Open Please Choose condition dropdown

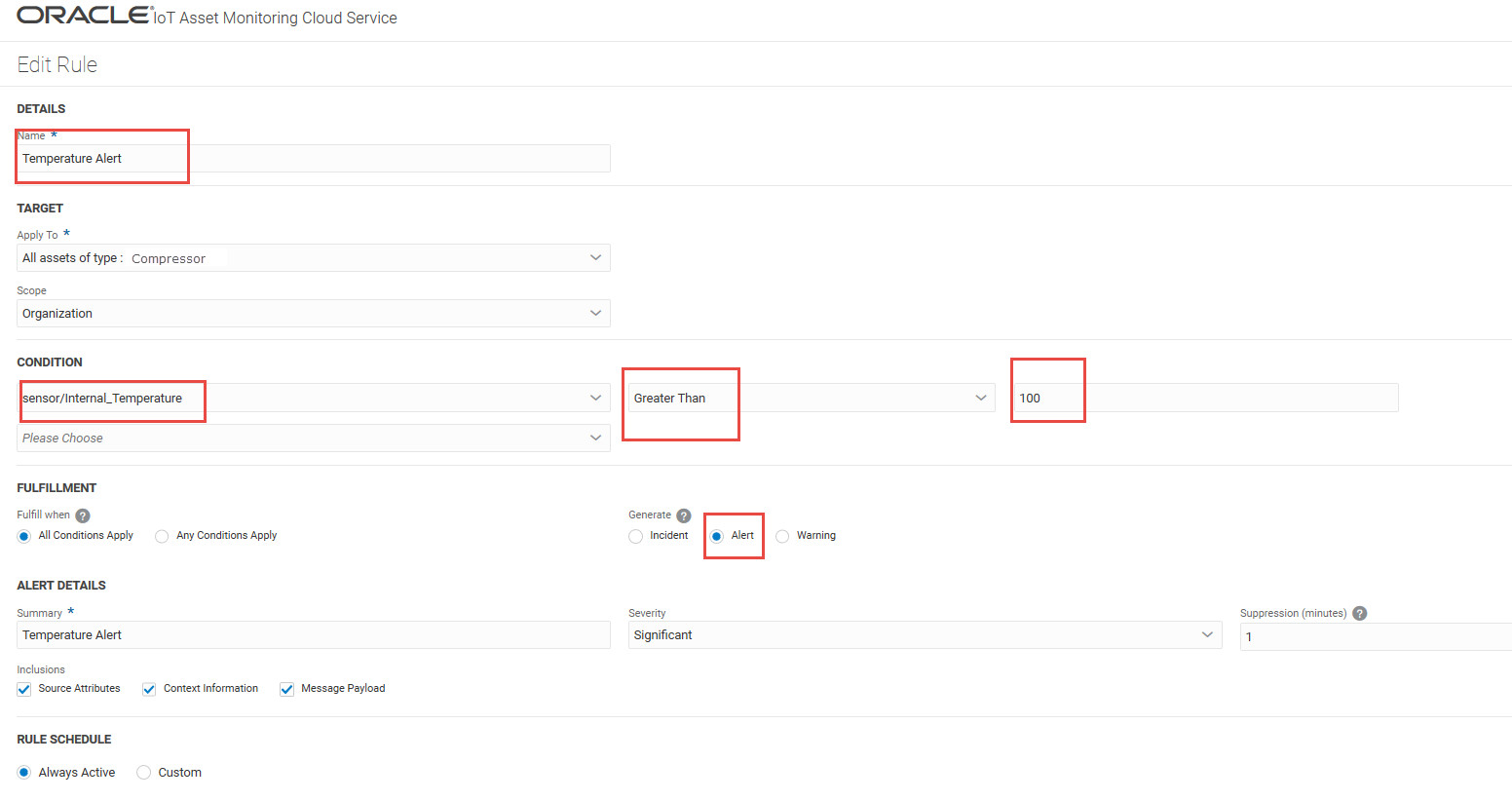(x=314, y=439)
